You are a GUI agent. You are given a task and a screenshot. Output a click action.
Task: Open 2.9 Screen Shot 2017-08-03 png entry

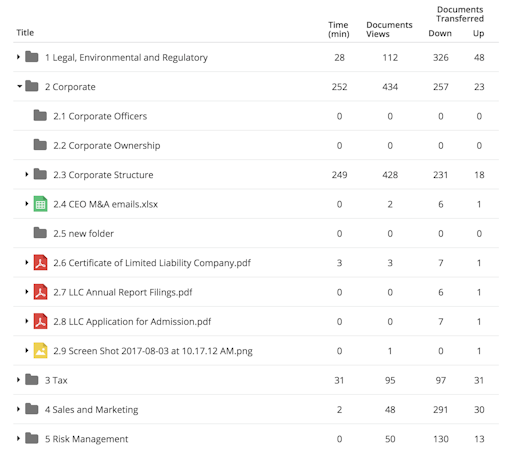(x=153, y=351)
